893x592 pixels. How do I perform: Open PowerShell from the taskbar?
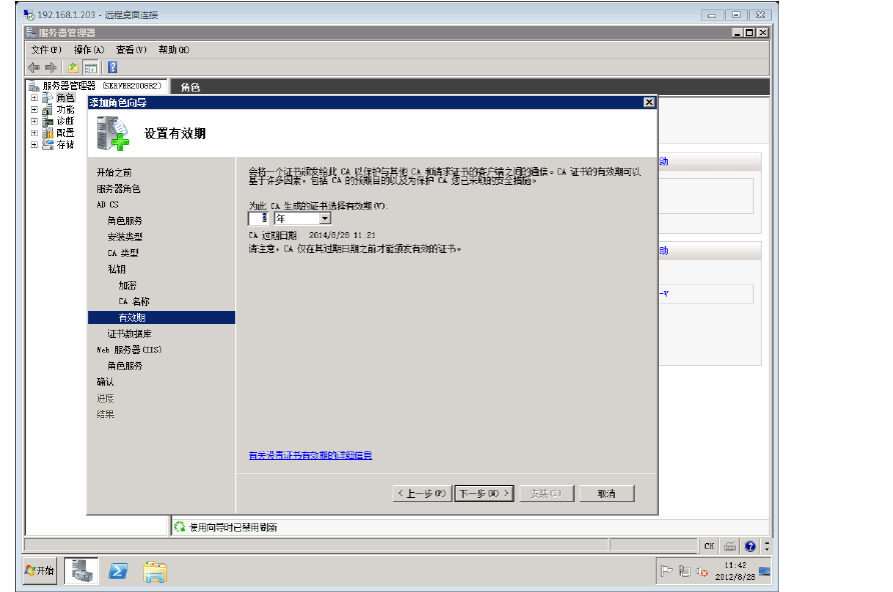click(118, 571)
